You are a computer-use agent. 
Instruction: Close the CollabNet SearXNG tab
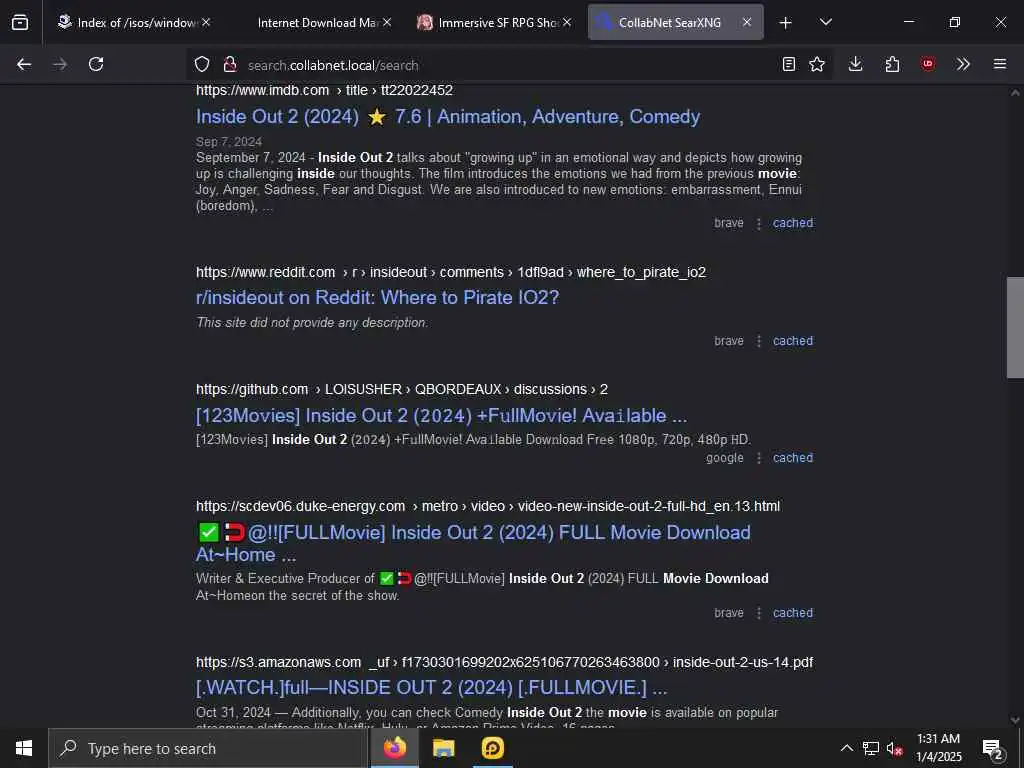[x=747, y=22]
